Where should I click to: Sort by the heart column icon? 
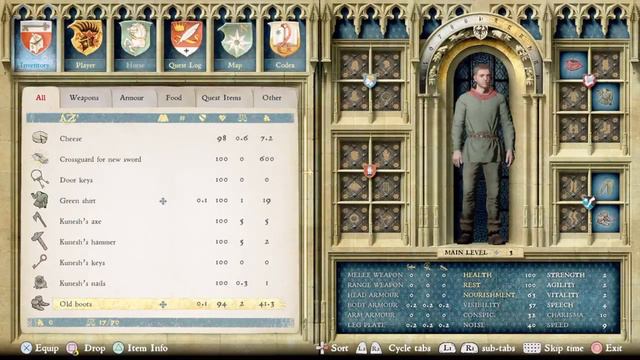coord(222,118)
